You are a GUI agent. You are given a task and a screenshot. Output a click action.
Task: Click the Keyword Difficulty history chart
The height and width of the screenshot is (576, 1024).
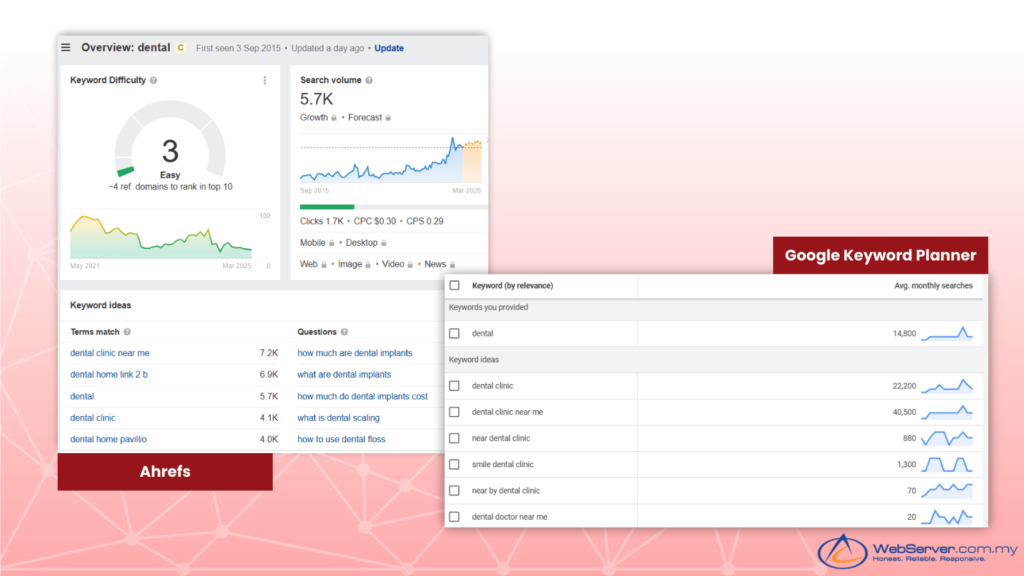[x=161, y=236]
